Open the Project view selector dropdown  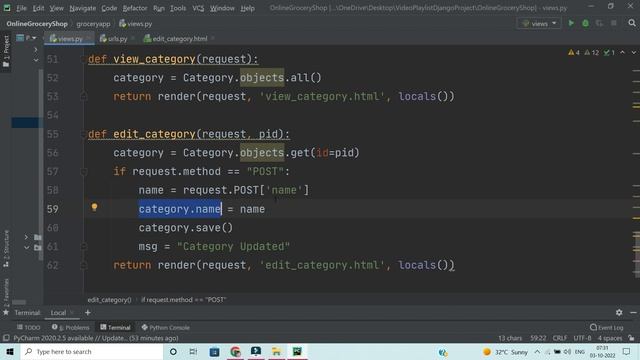(x=26, y=38)
